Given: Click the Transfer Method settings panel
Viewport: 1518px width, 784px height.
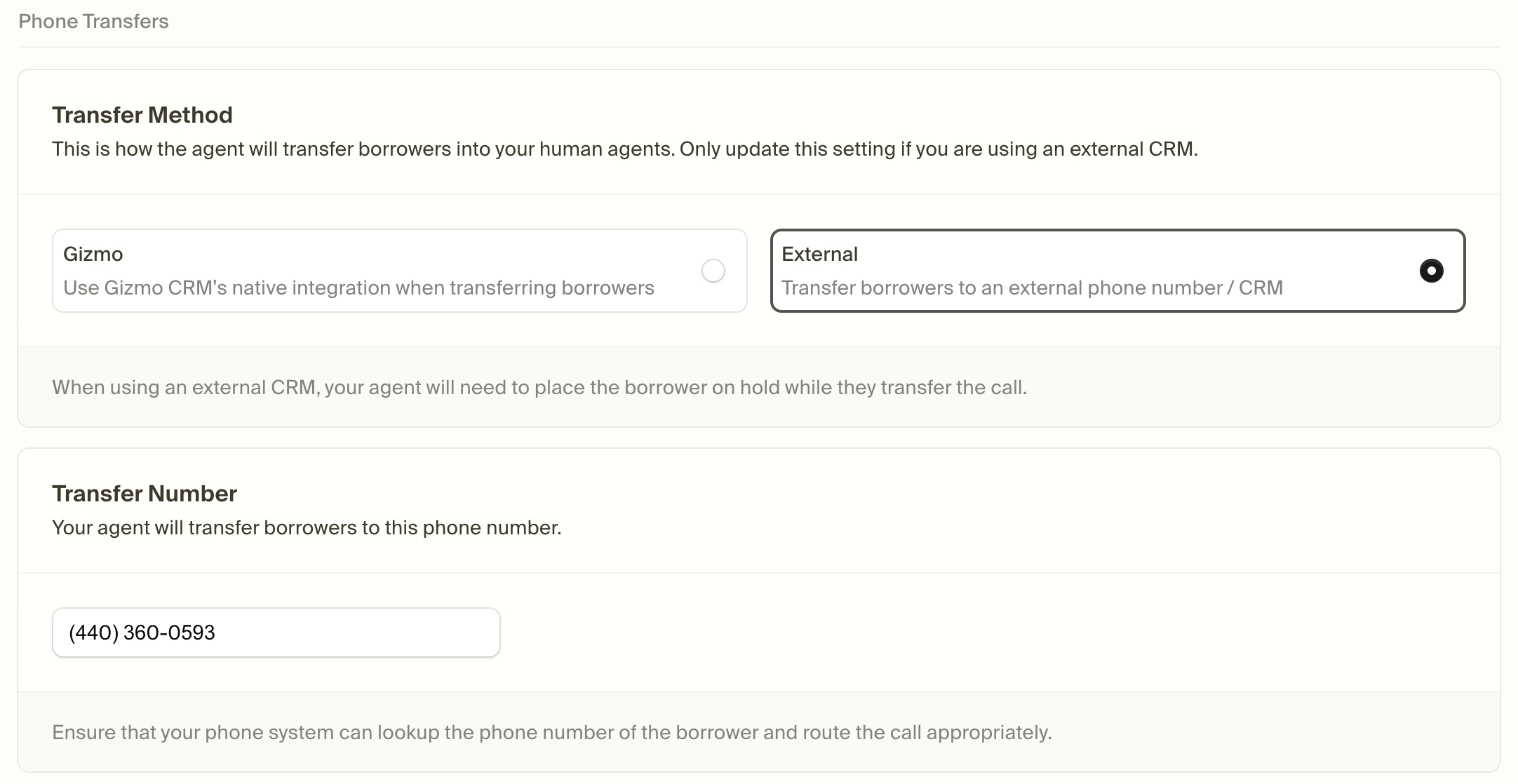Looking at the screenshot, I should (x=758, y=245).
